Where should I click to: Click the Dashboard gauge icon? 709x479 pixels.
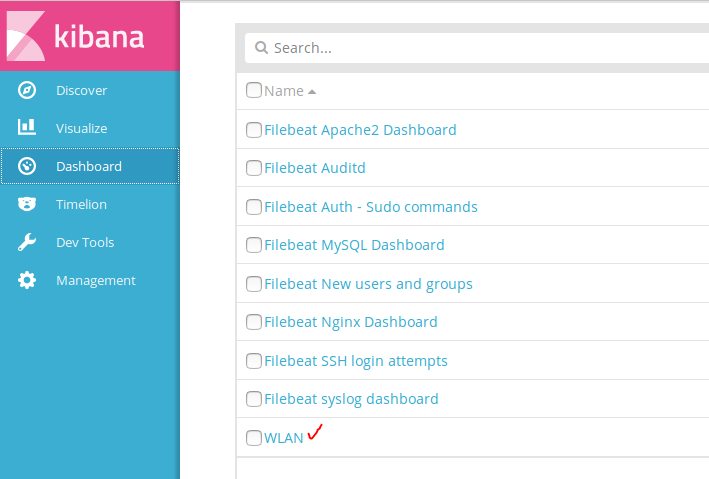27,166
